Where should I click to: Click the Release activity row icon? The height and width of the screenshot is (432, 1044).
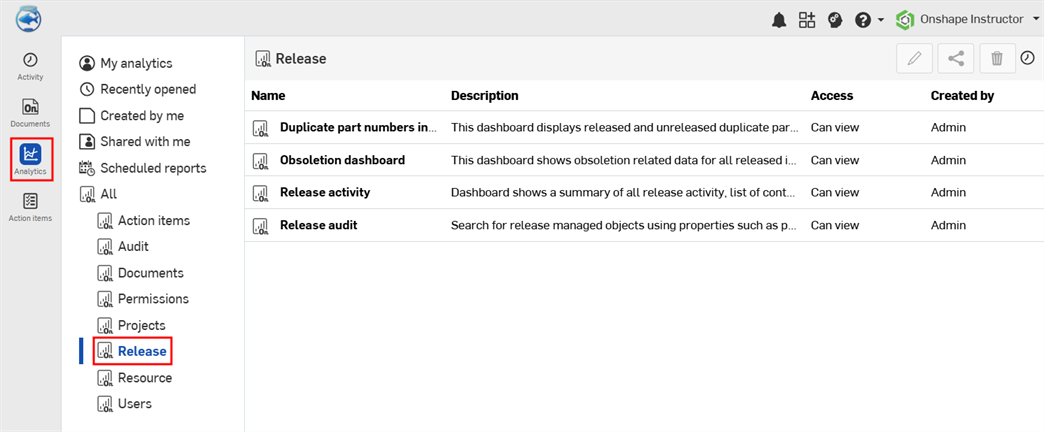point(261,193)
